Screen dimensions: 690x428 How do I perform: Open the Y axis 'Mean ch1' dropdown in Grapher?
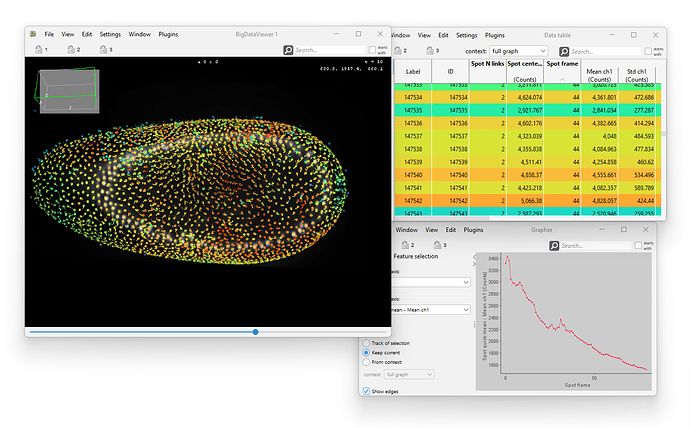tap(430, 310)
